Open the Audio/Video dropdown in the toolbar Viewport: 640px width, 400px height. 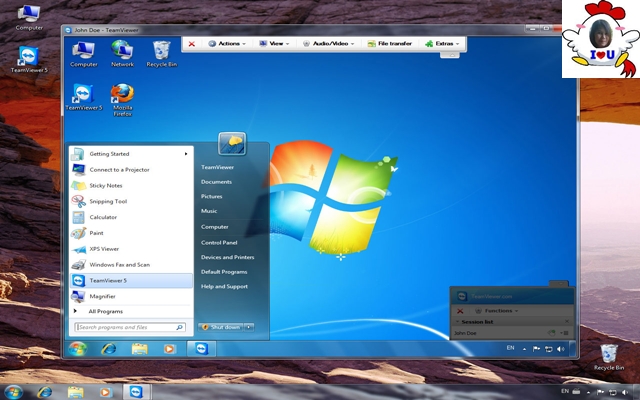329,44
